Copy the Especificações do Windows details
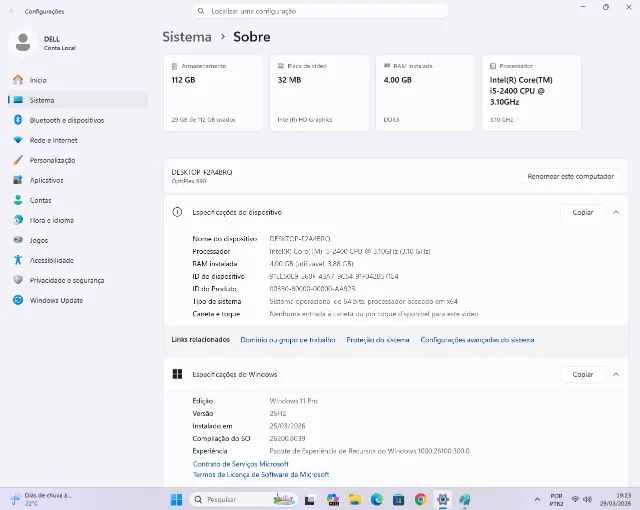 pyautogui.click(x=582, y=374)
